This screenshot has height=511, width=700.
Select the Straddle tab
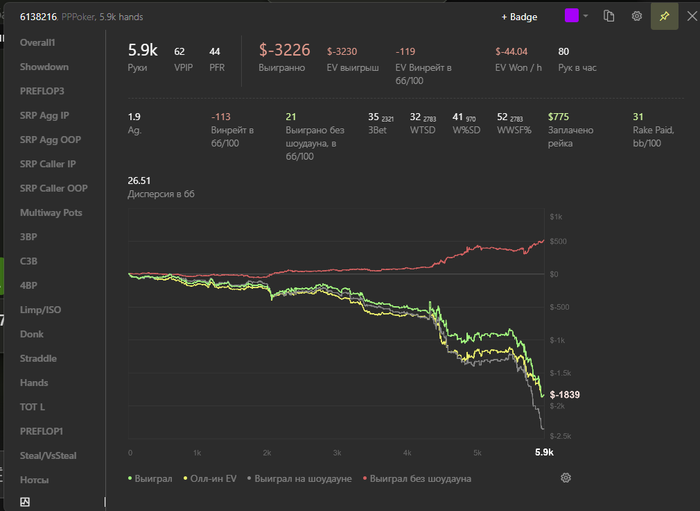point(38,358)
